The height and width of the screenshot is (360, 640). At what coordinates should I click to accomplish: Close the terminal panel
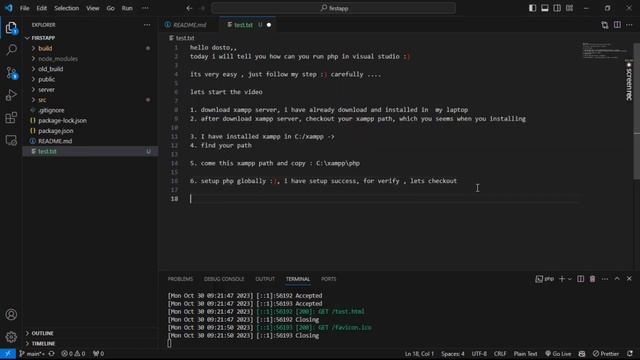coord(629,279)
